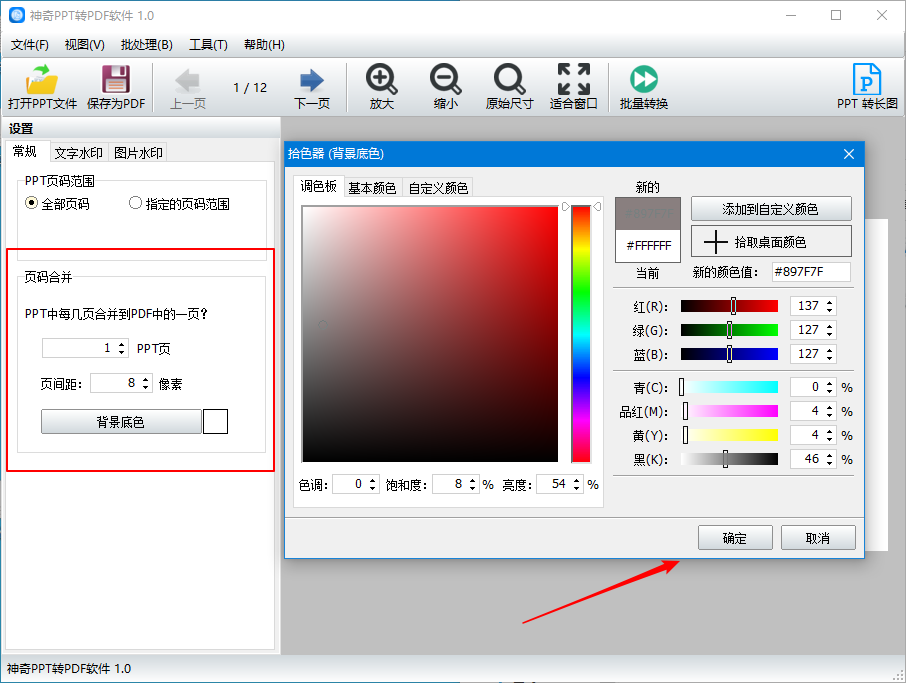
Task: Confirm the color picker selection
Action: [735, 537]
